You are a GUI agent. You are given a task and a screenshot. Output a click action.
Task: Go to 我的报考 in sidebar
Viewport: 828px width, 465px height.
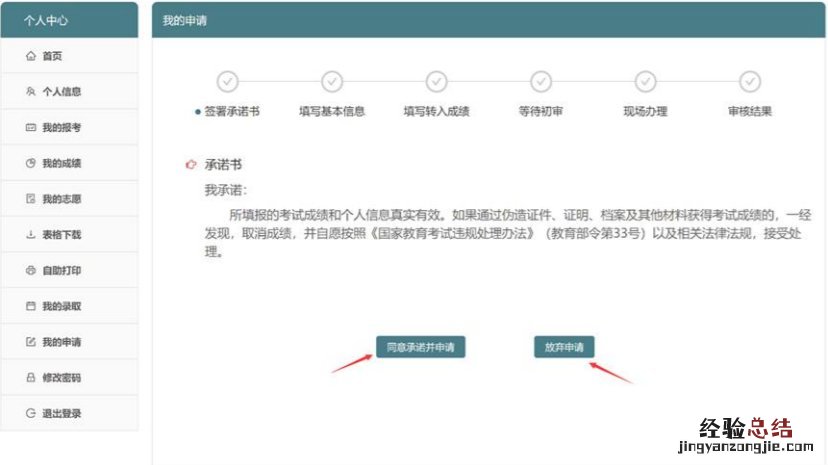click(x=69, y=127)
